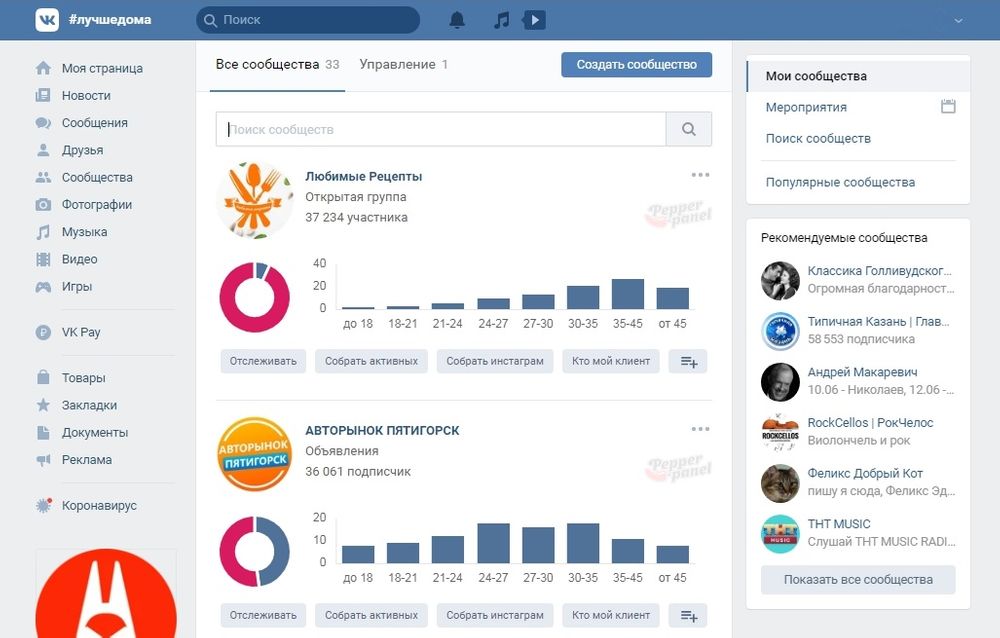Click the Товары bag icon
1000x638 pixels.
tap(43, 377)
